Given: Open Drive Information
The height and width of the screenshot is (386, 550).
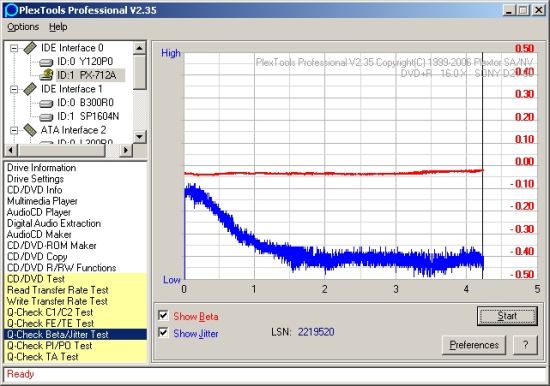Looking at the screenshot, I should pos(41,167).
